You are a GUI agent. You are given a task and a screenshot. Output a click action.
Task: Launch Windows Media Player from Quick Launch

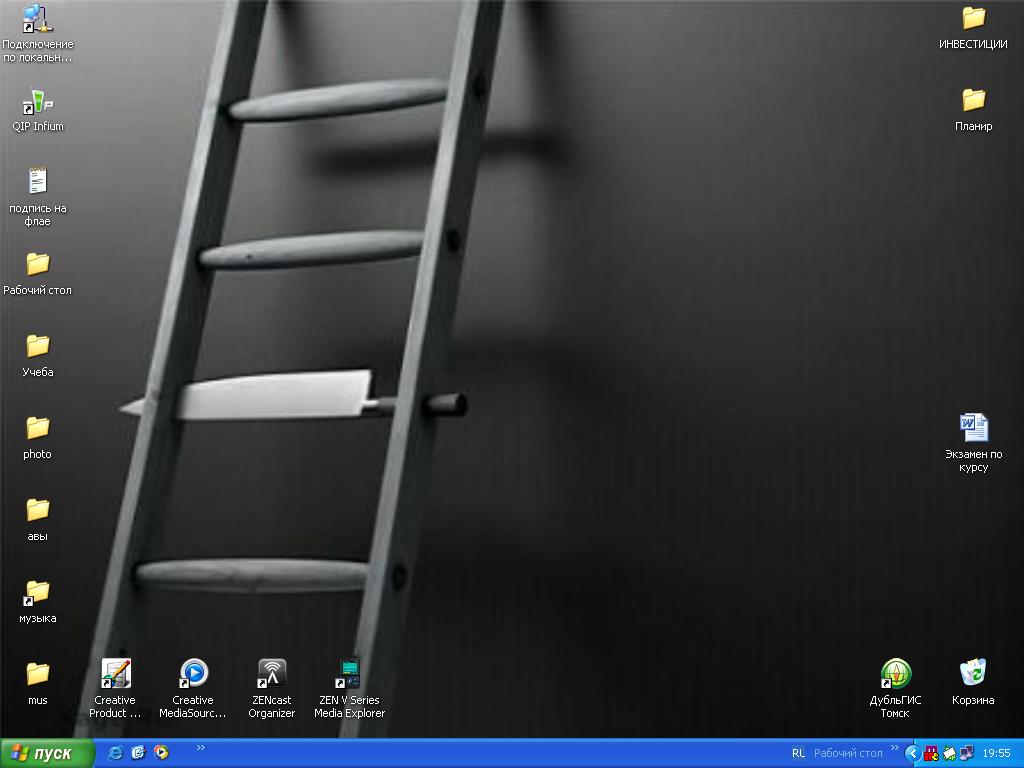pyautogui.click(x=161, y=753)
